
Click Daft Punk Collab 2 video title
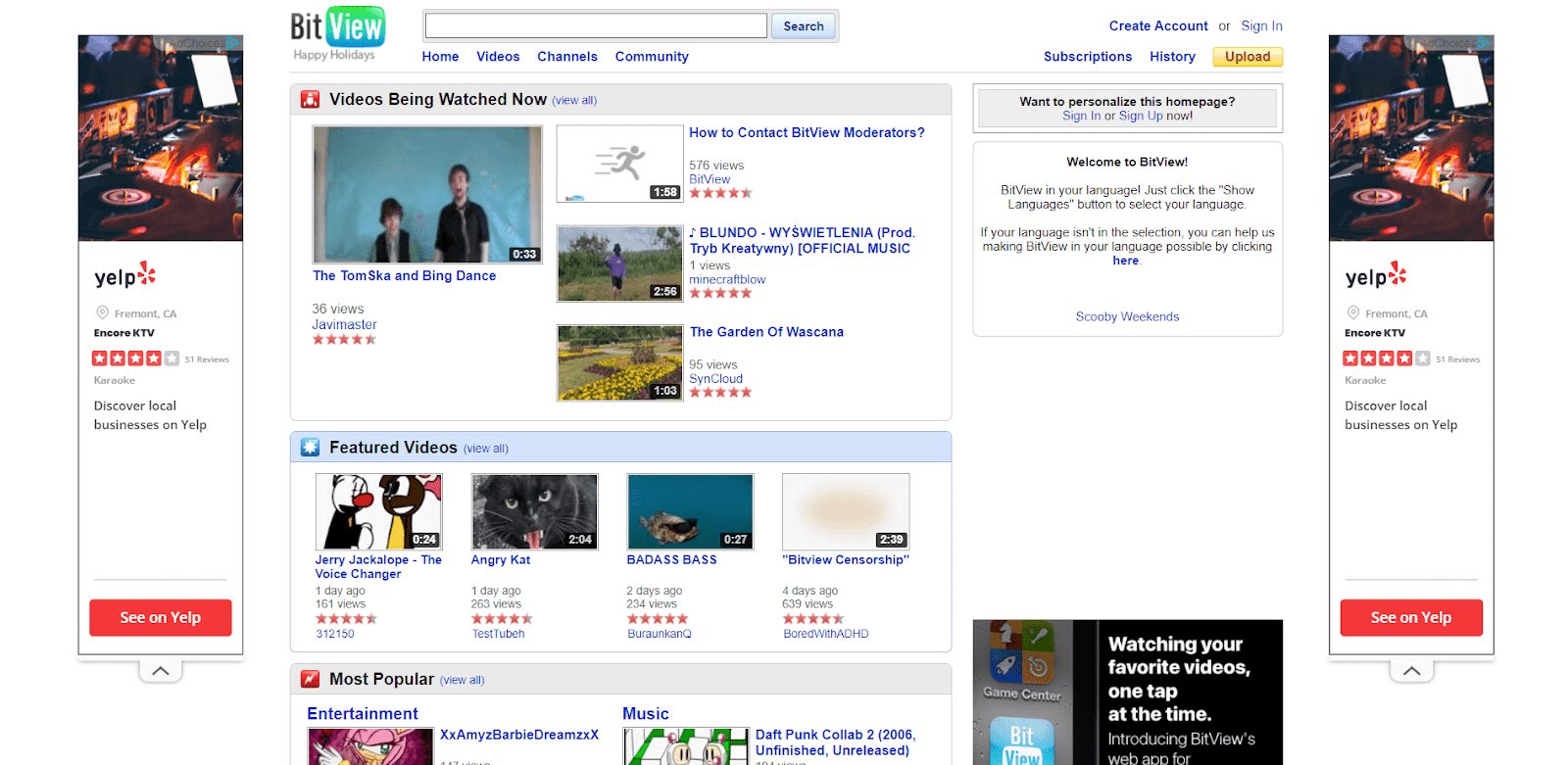pyautogui.click(x=835, y=742)
